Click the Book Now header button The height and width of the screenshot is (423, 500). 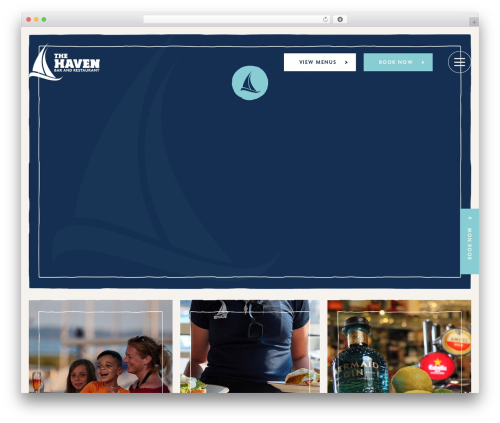tap(398, 62)
